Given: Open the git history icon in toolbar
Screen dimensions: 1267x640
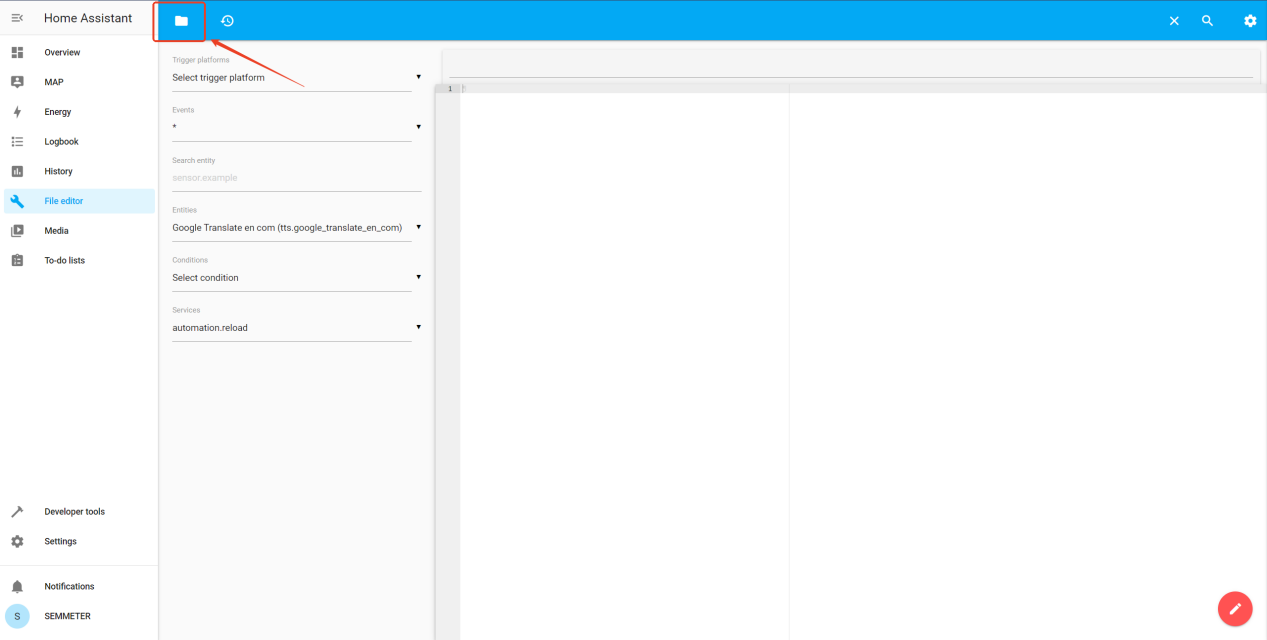Looking at the screenshot, I should pyautogui.click(x=227, y=21).
